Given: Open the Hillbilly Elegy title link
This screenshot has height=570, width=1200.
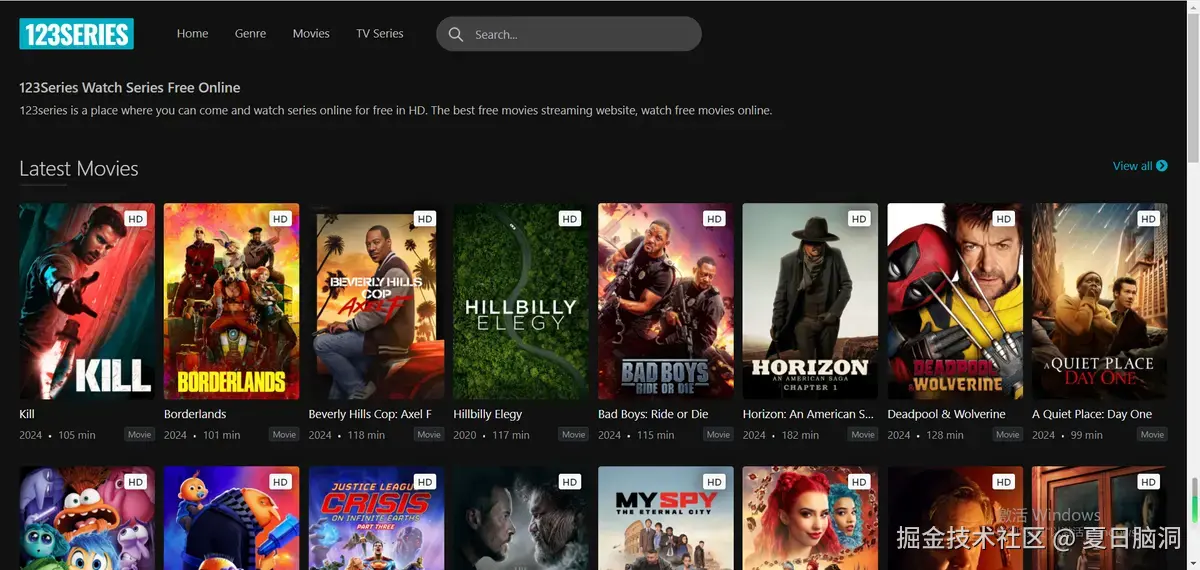Looking at the screenshot, I should click(488, 414).
